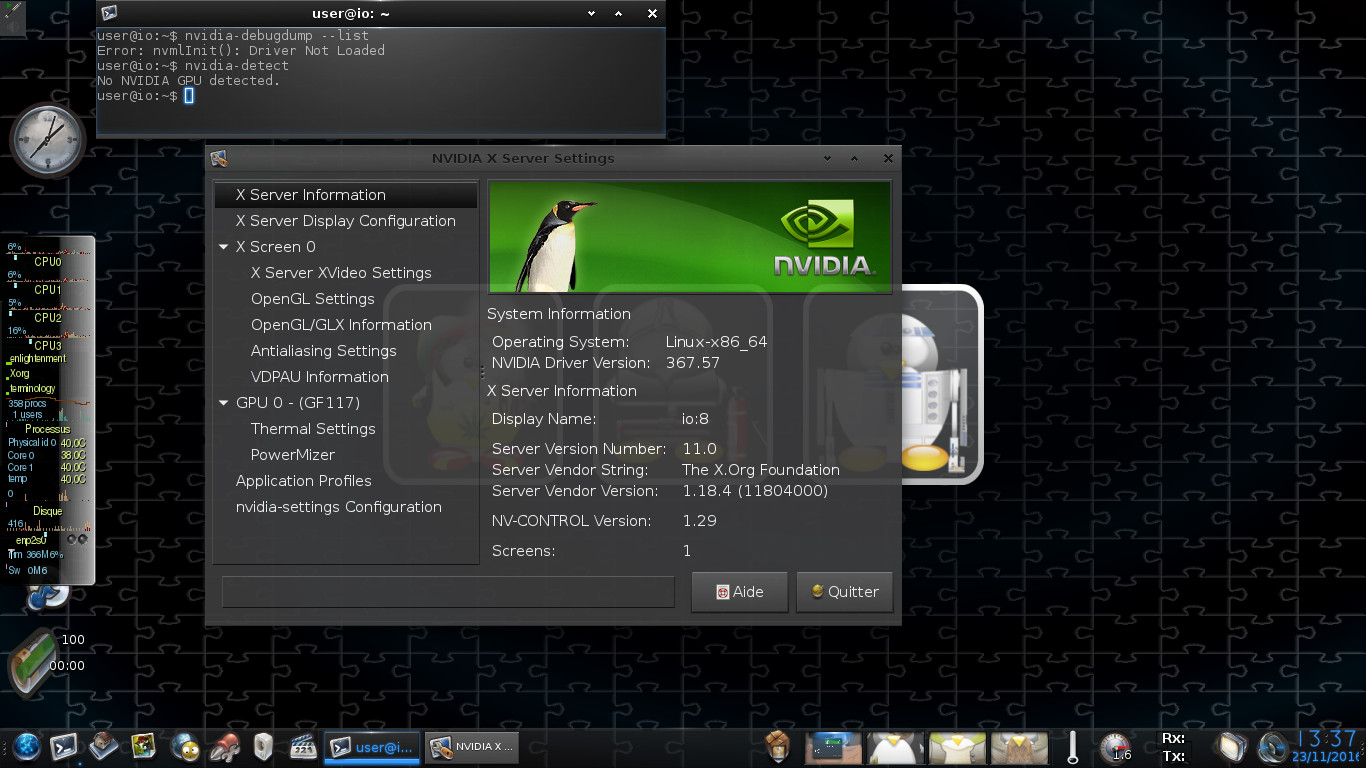1366x768 pixels.
Task: Open the PowerMizer page
Action: pos(293,455)
